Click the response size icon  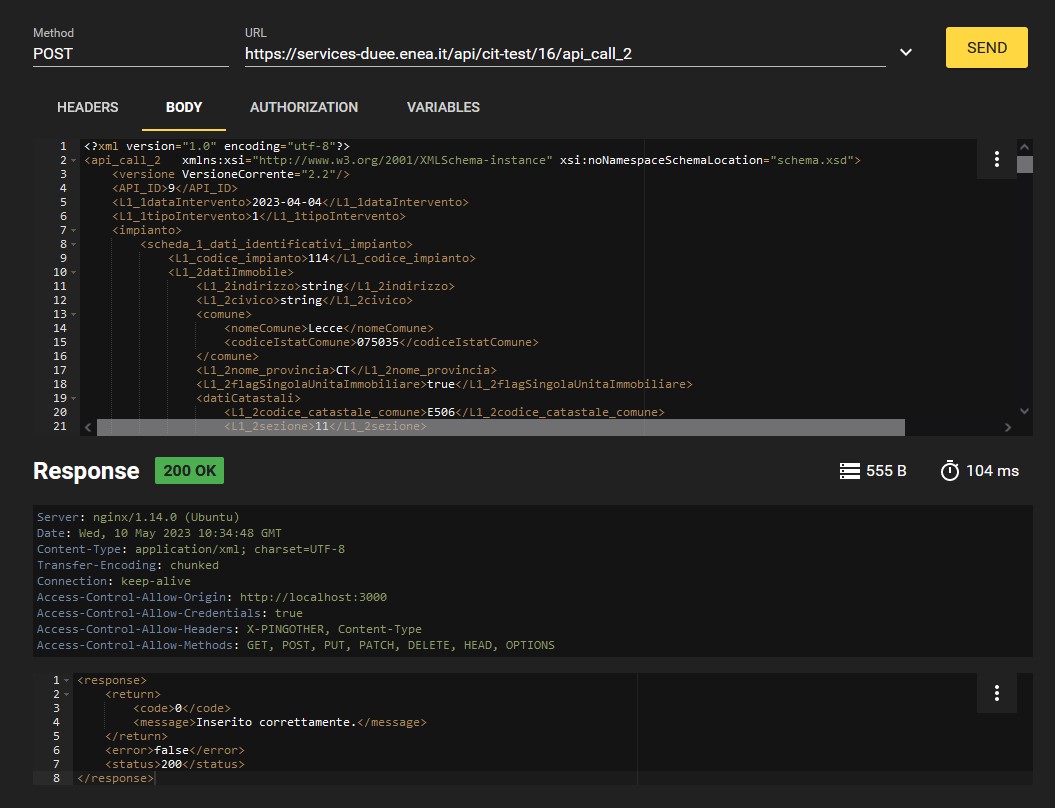tap(850, 471)
